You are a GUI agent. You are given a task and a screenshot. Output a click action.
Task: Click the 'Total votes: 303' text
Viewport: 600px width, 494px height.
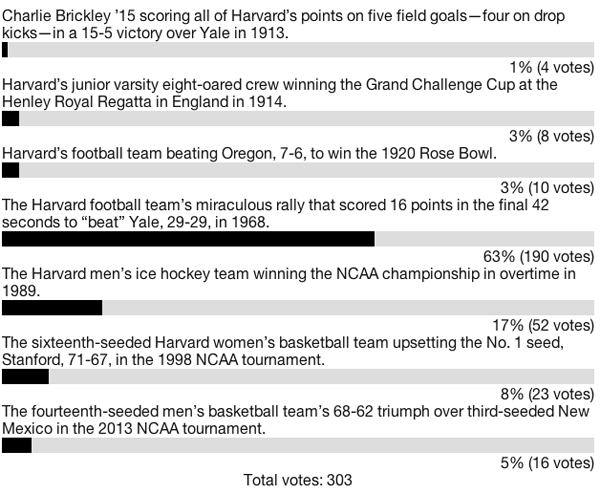pos(298,480)
